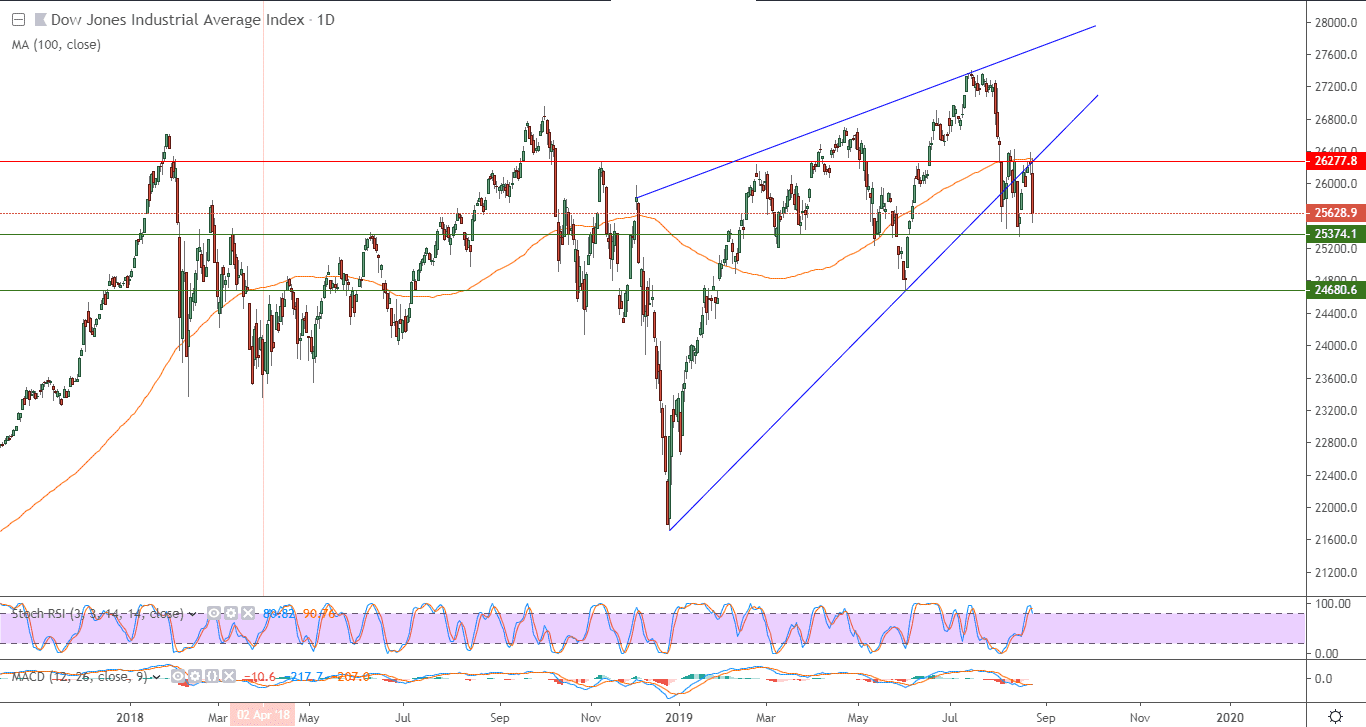Remove the MACD indicator with X
Screen dimensions: 1366x727
pyautogui.click(x=229, y=677)
